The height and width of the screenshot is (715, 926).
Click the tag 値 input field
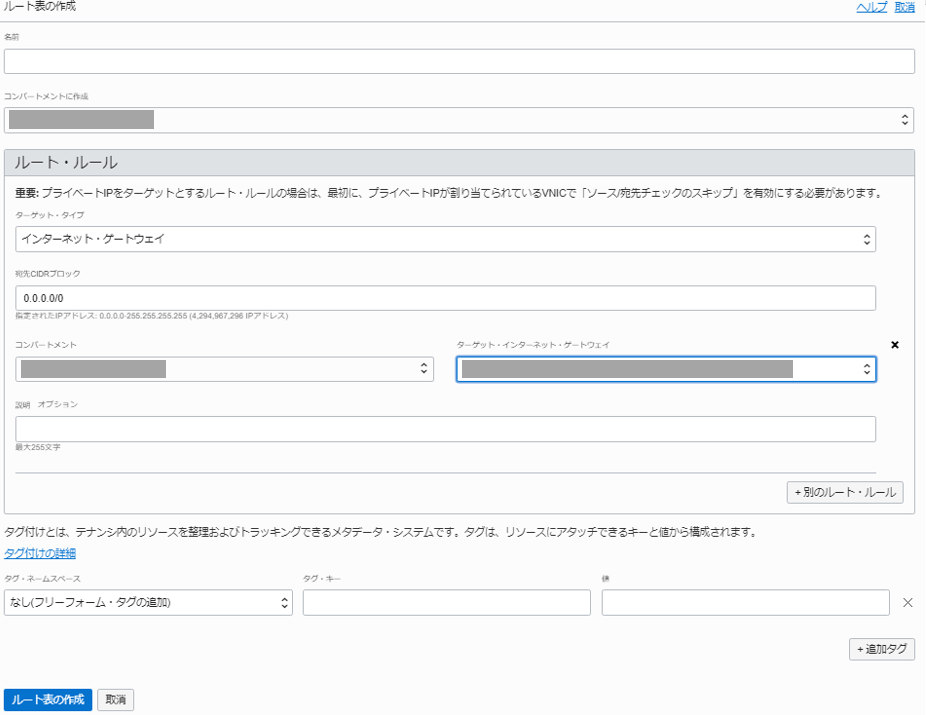point(745,602)
